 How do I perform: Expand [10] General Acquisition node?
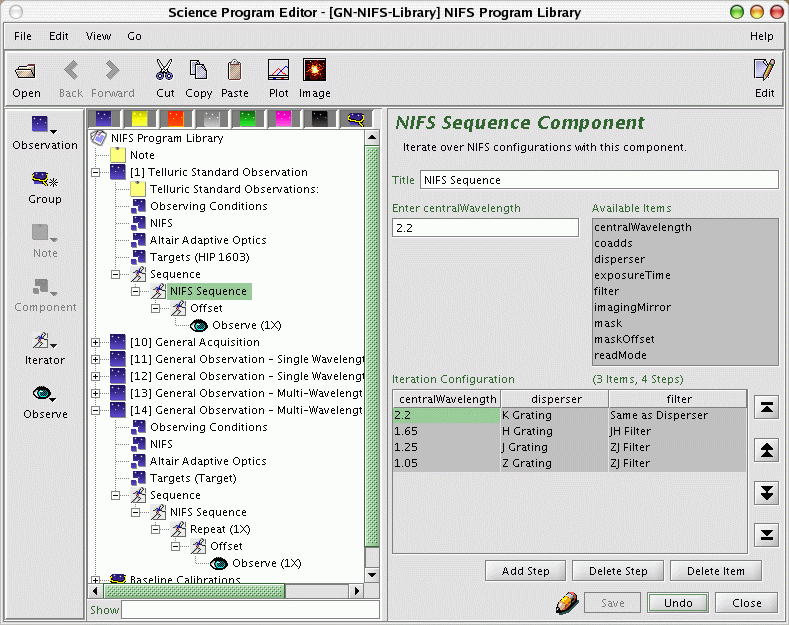(96, 342)
